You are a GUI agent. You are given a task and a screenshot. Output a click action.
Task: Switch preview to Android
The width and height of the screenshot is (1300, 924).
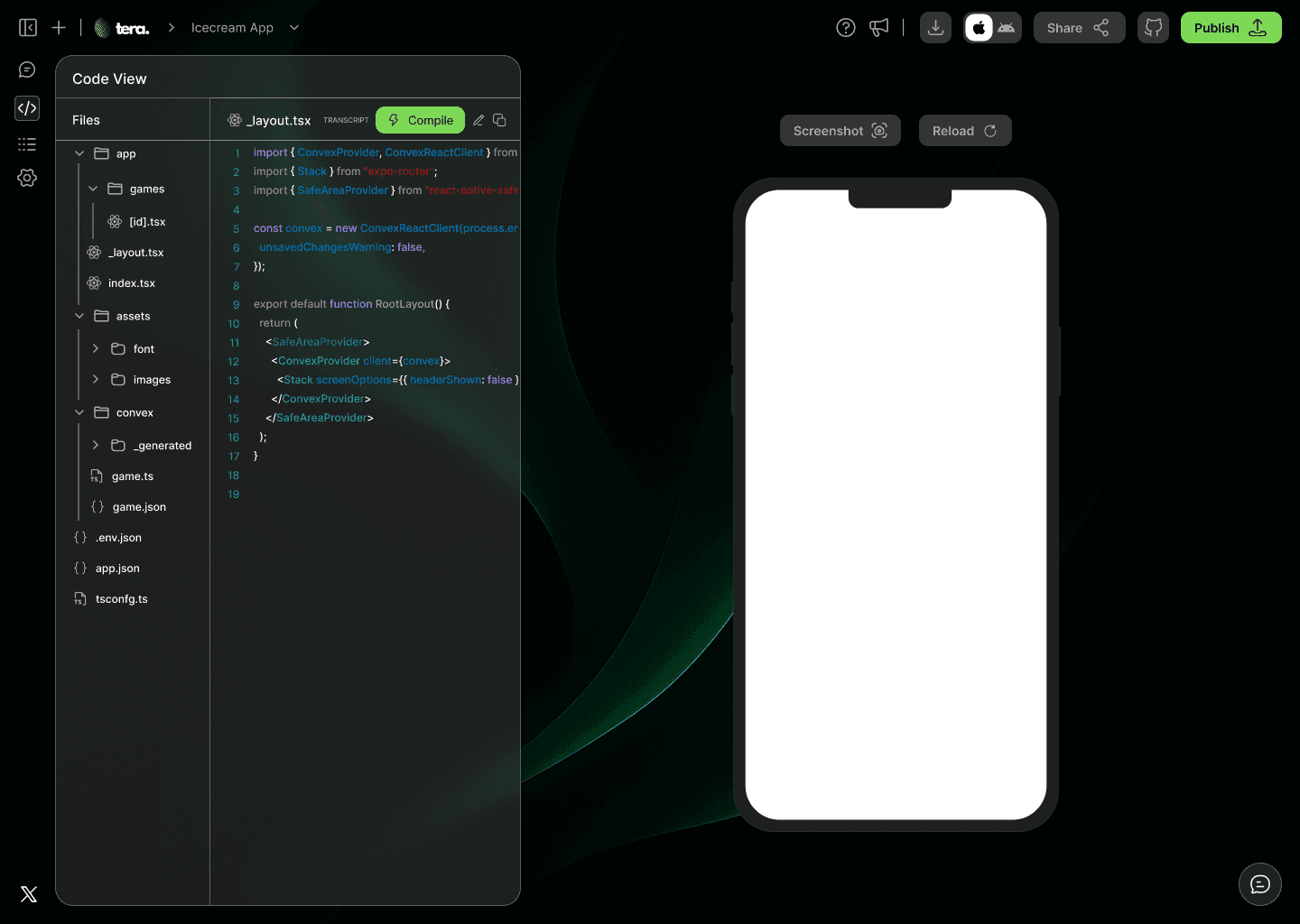coord(1007,28)
